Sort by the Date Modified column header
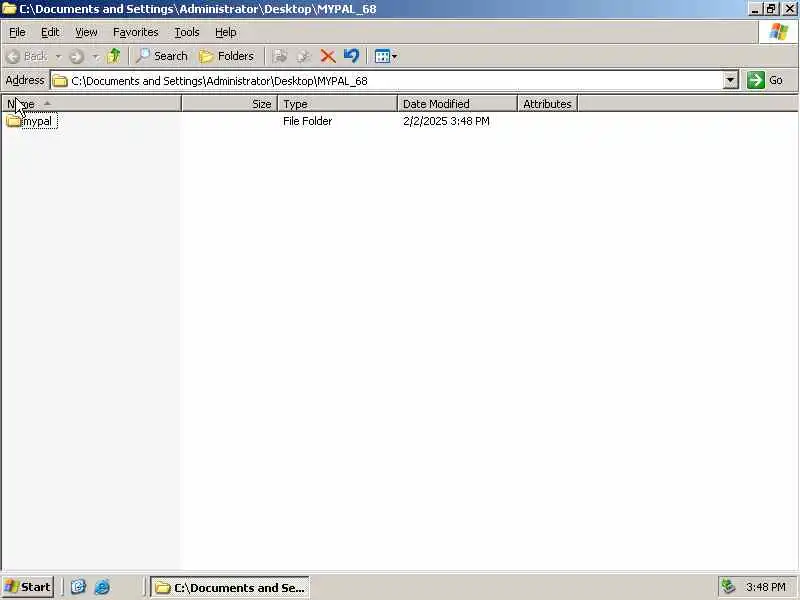Screen dimensions: 800x600 pos(457,104)
